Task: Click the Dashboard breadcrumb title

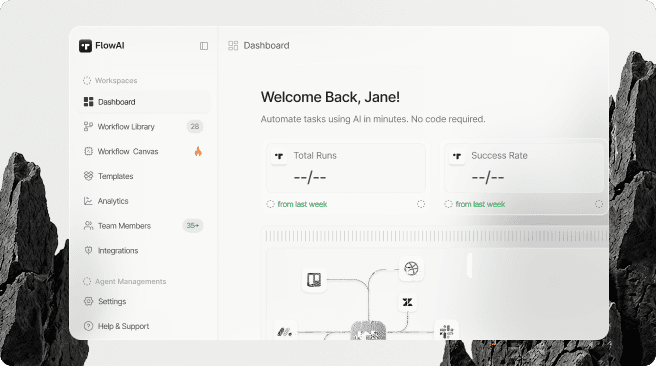Action: (266, 46)
